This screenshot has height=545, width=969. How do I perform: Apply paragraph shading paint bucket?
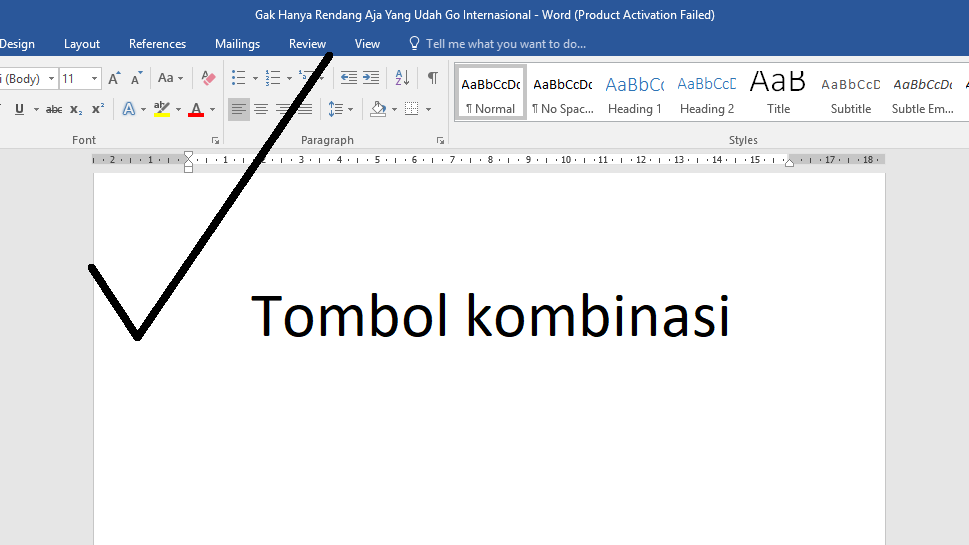coord(378,109)
